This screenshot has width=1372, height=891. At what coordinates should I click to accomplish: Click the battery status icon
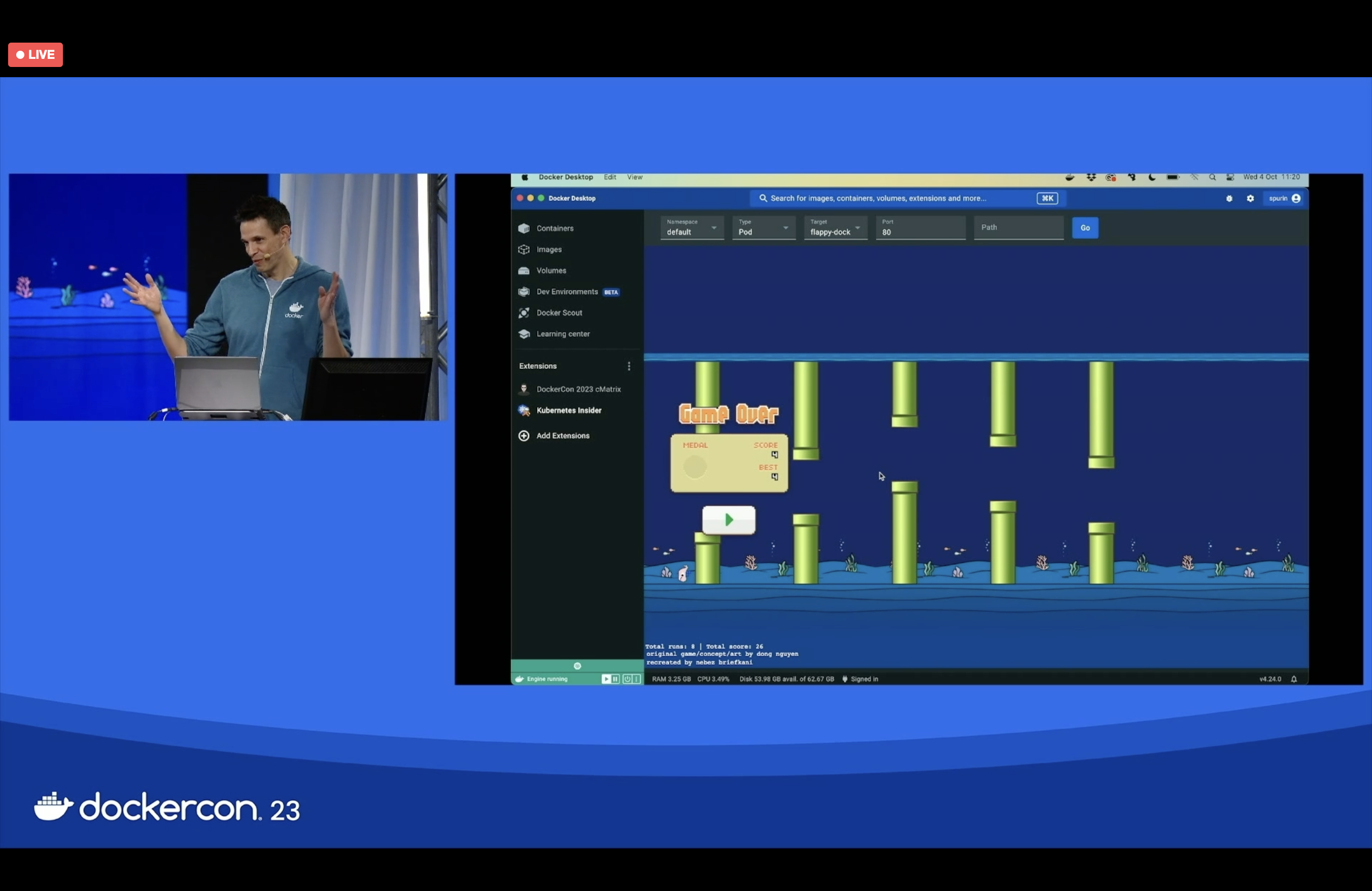click(1173, 178)
